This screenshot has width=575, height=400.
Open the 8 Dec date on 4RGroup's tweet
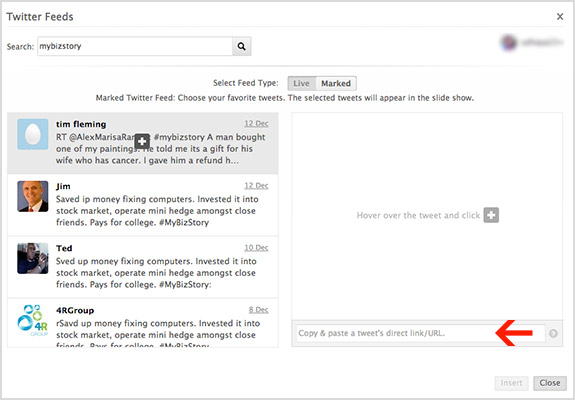click(259, 310)
